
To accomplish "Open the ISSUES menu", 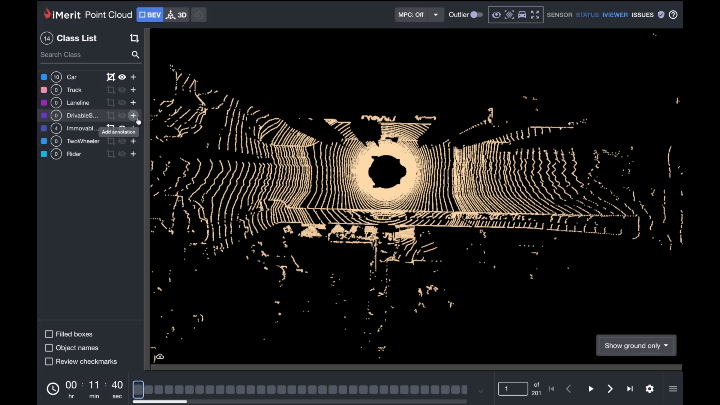I will tap(642, 15).
